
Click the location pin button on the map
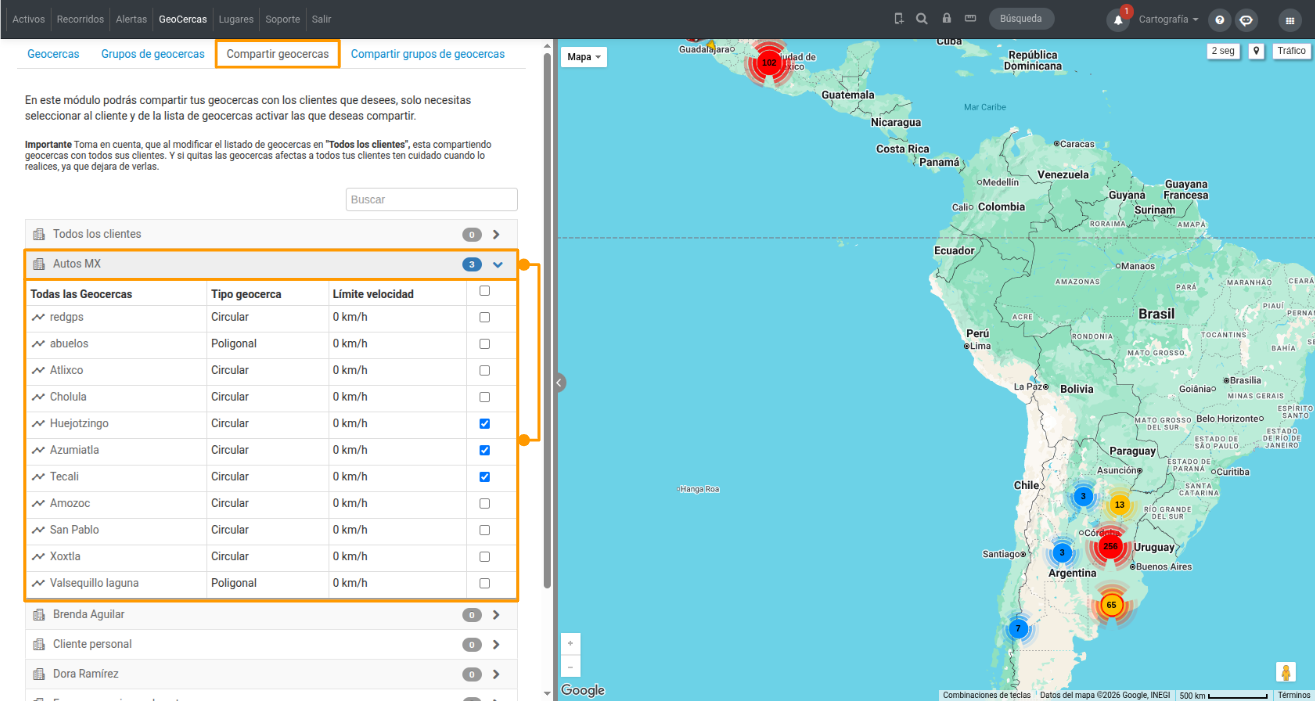(1256, 51)
